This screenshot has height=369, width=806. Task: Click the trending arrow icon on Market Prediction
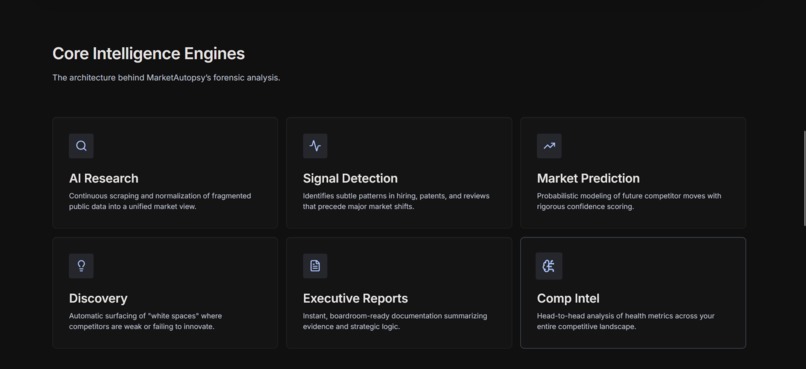tap(549, 146)
